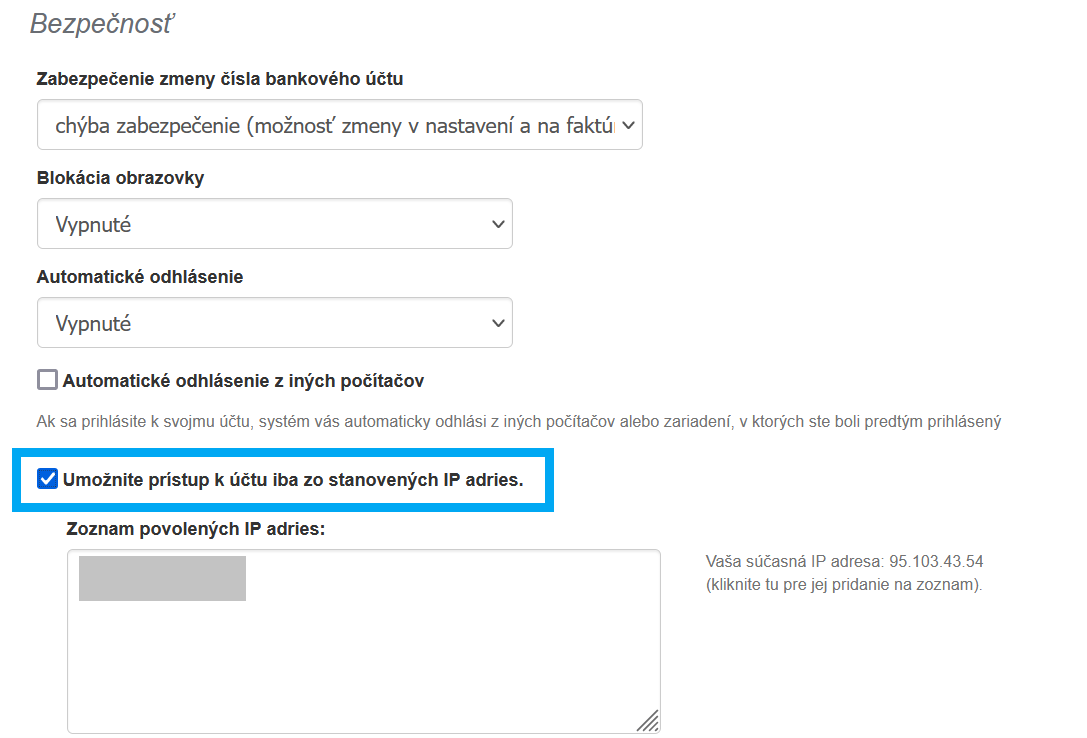
Task: Click the current IP address 95.103.43.54 text
Action: (936, 562)
